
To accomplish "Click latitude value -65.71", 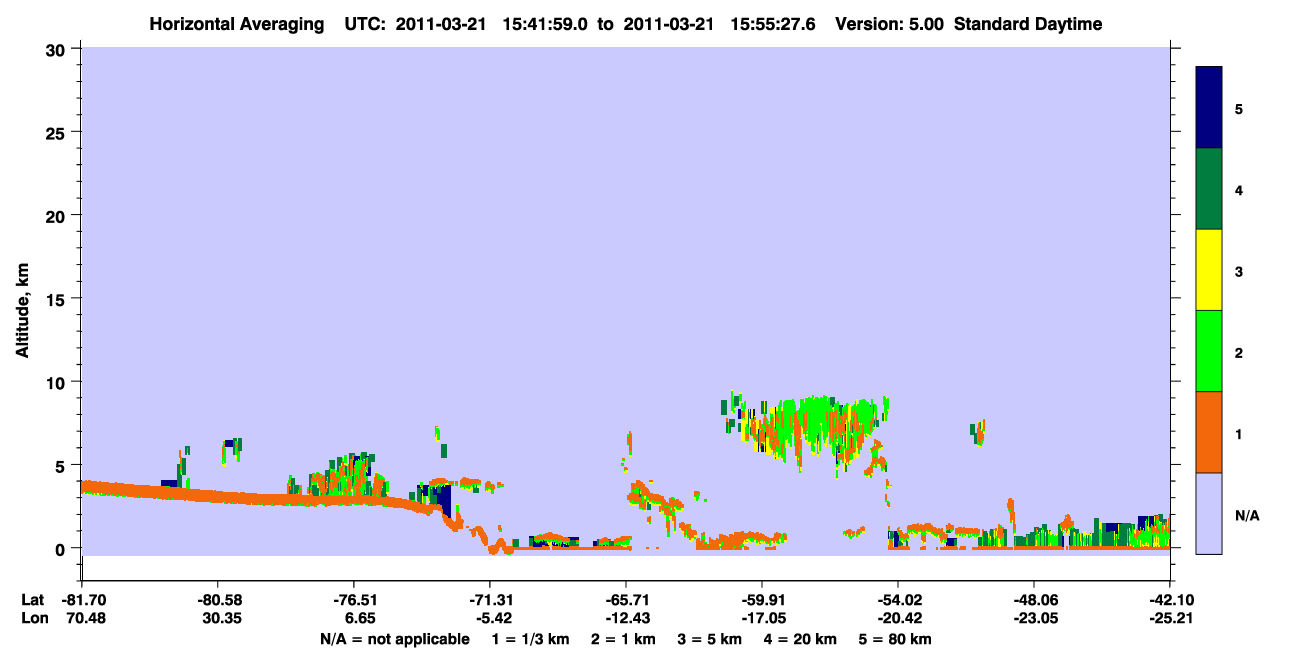I will pos(626,600).
